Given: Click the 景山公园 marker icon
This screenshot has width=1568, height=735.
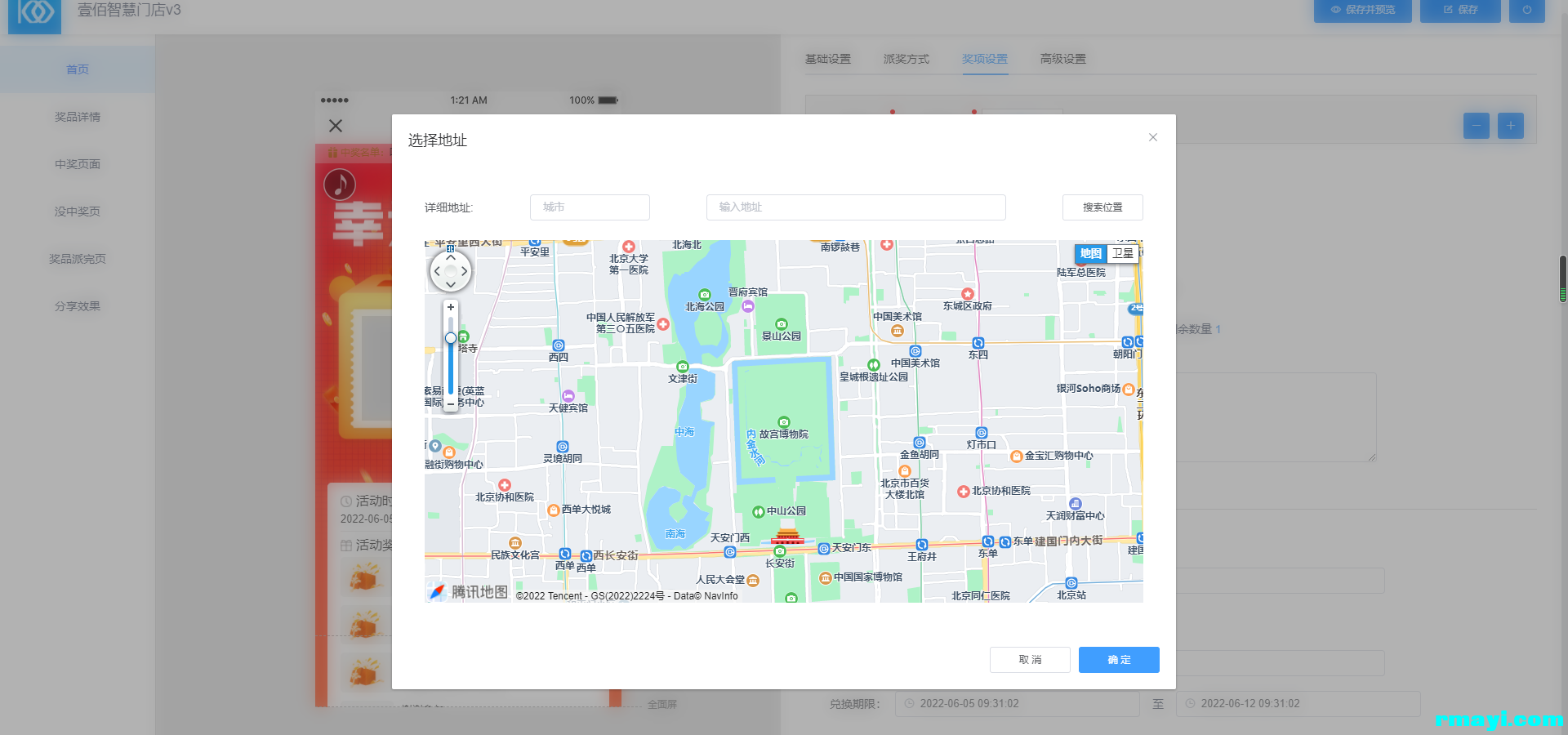Looking at the screenshot, I should 782,324.
